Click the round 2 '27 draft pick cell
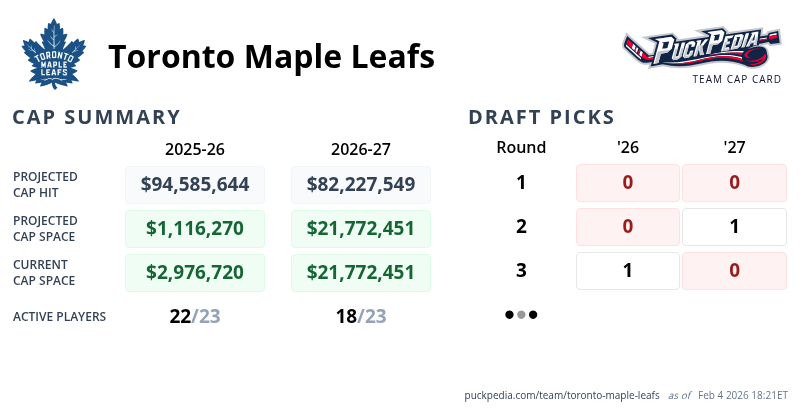This screenshot has height=418, width=800. (x=734, y=227)
